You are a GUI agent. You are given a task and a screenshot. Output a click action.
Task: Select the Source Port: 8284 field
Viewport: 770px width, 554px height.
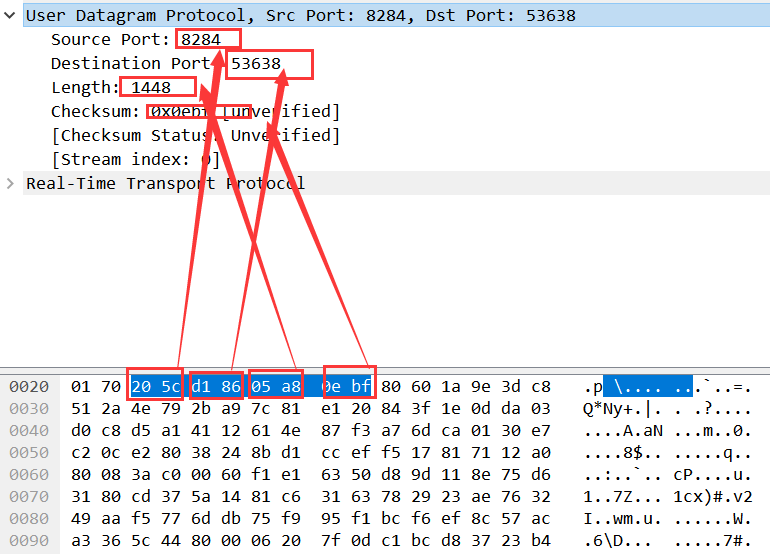136,39
